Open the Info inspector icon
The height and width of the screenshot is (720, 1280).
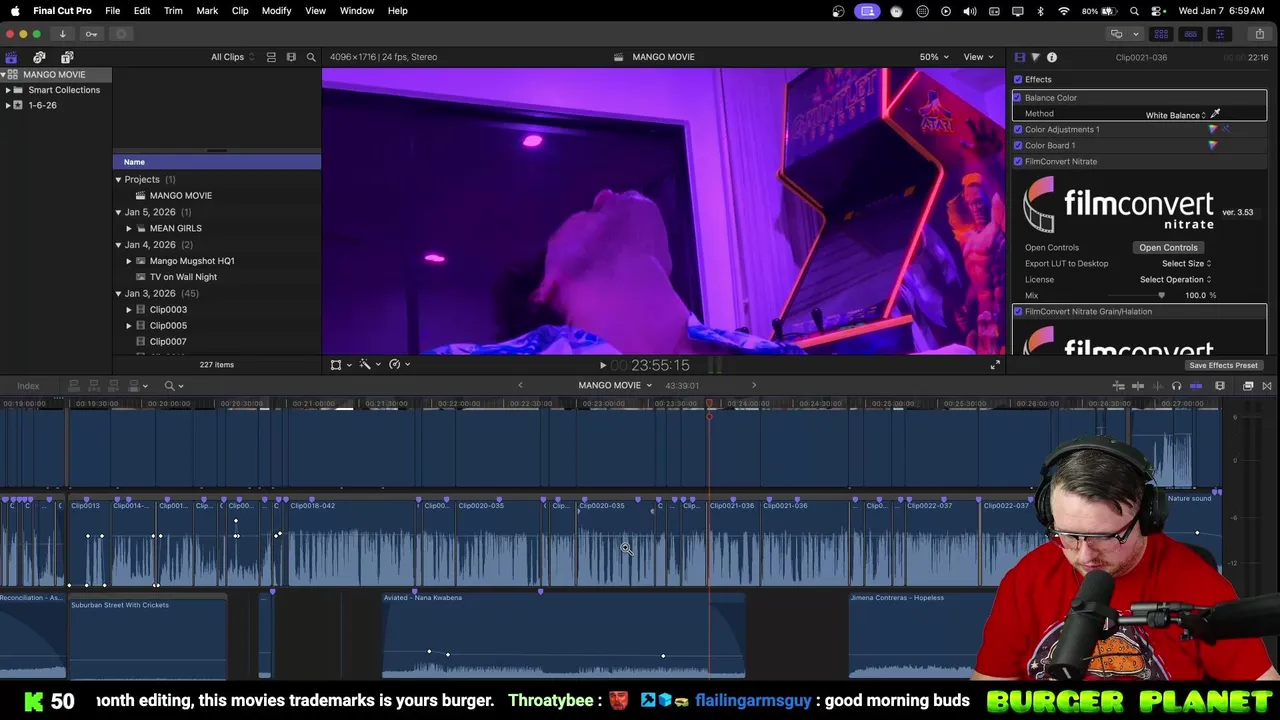click(x=1052, y=57)
